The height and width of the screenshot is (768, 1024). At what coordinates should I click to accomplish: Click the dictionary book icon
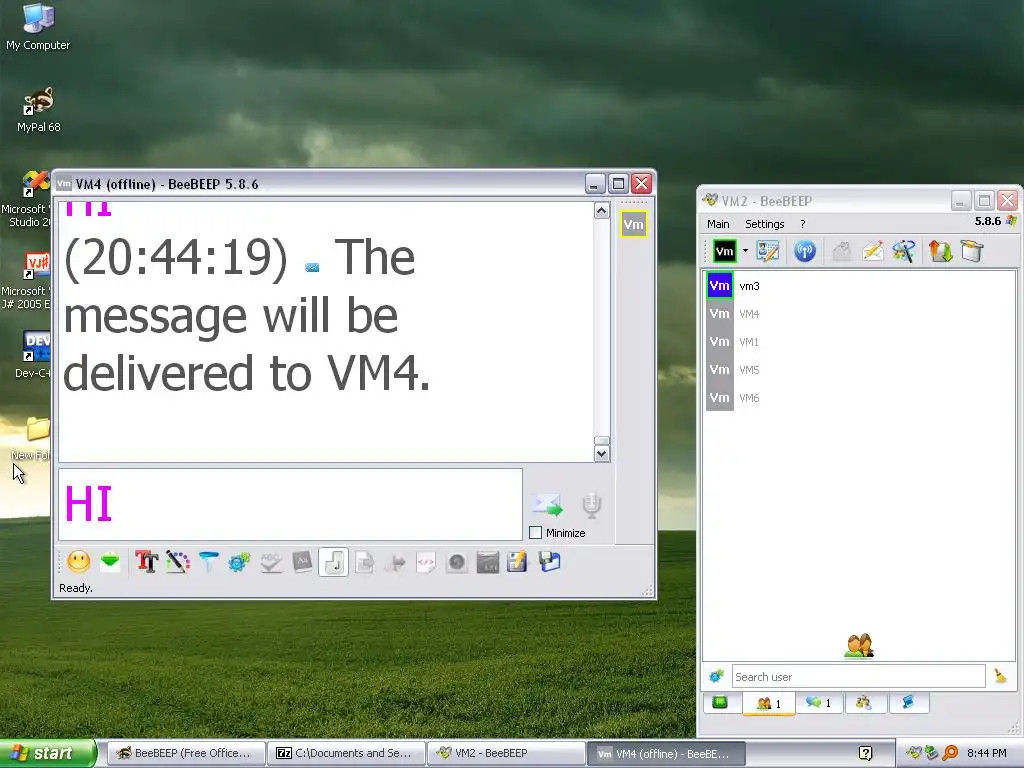point(302,562)
